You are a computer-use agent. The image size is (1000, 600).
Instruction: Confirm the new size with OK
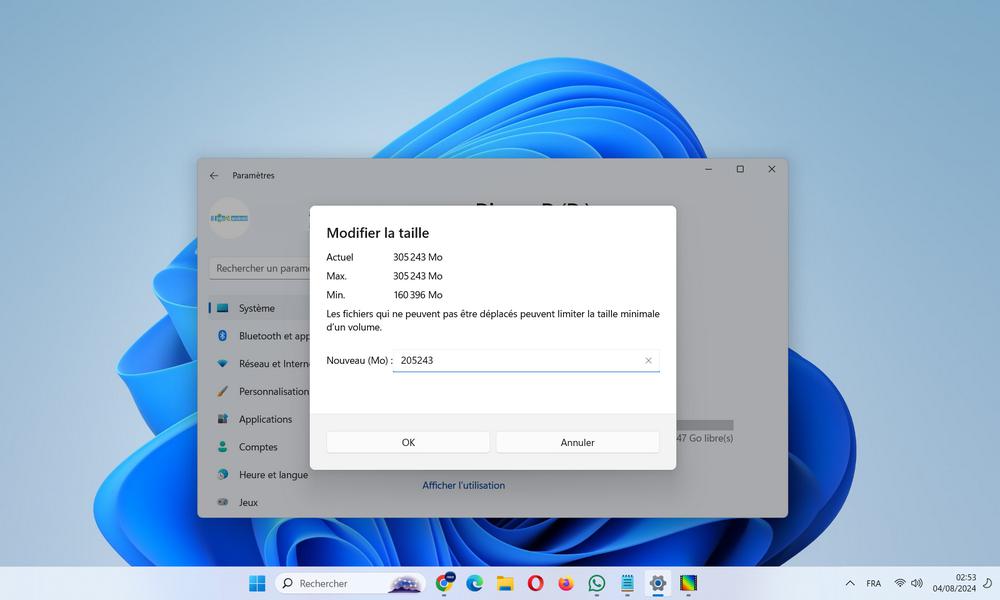coord(407,441)
